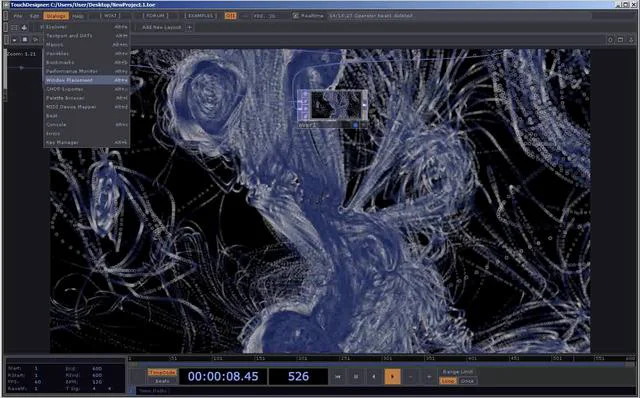Set Range Limit to Once
This screenshot has height=398, width=640.
467,381
